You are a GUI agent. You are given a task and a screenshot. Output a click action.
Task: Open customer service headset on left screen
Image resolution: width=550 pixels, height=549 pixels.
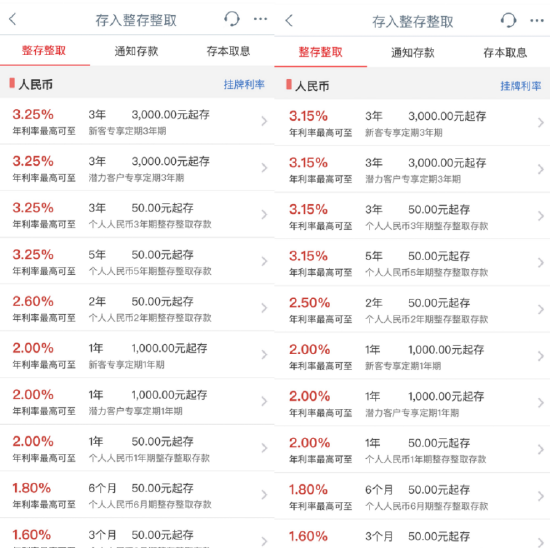click(232, 19)
